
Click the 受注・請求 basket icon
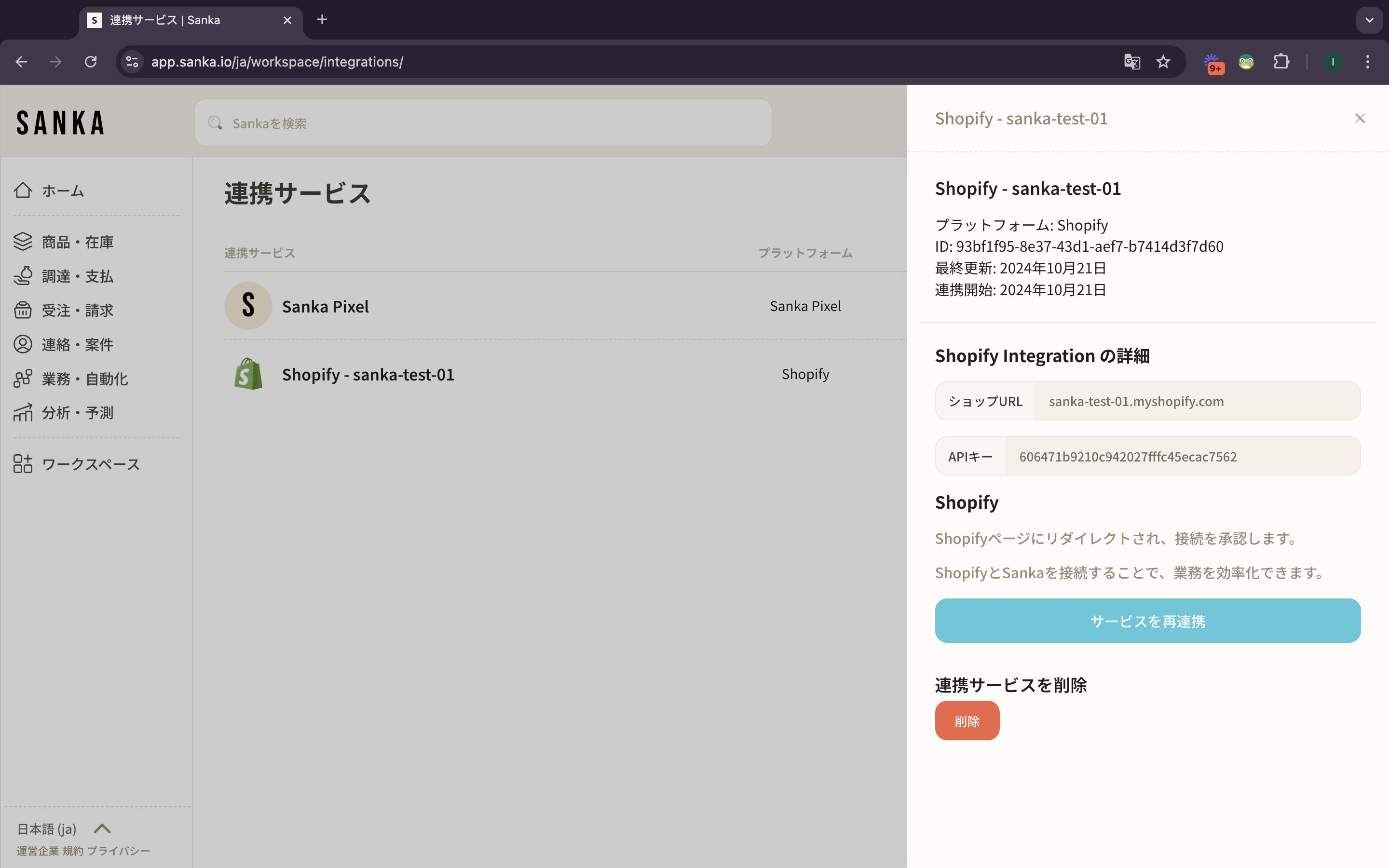tap(23, 310)
